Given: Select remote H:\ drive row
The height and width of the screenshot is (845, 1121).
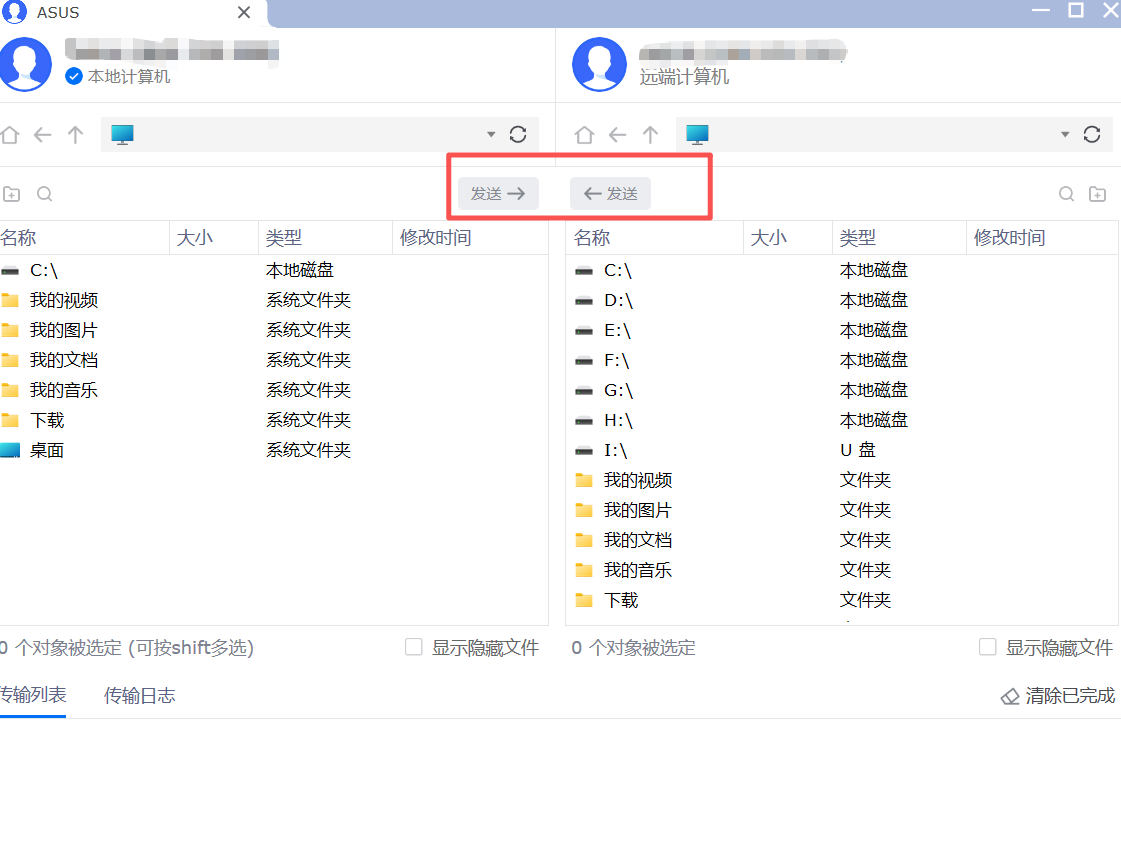Looking at the screenshot, I should (842, 420).
